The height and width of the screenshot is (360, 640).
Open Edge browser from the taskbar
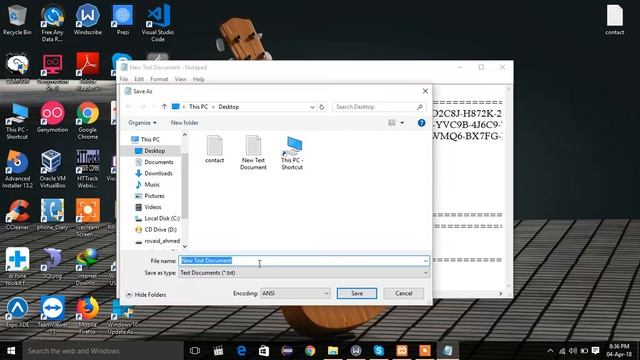241,351
